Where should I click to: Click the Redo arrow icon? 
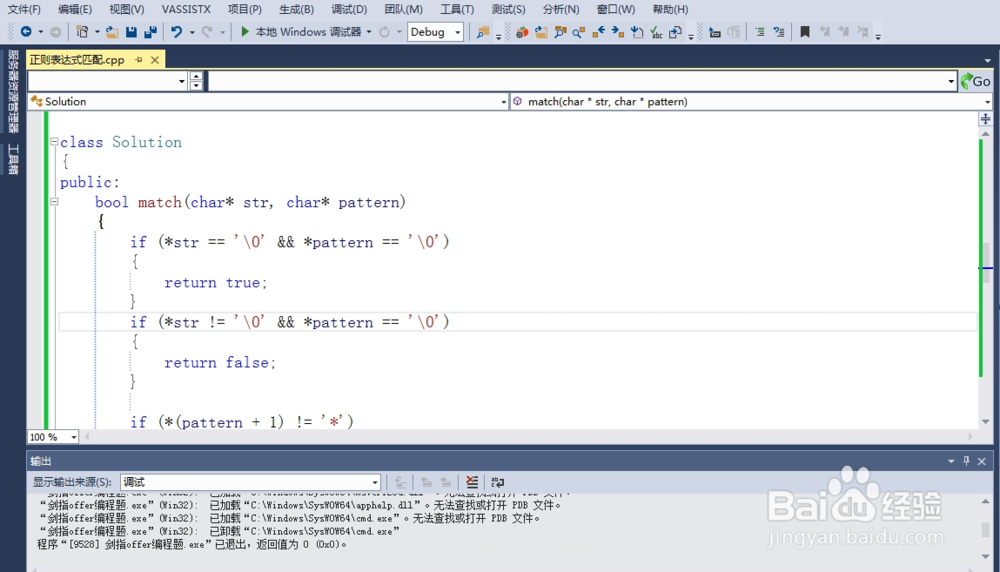click(x=207, y=31)
